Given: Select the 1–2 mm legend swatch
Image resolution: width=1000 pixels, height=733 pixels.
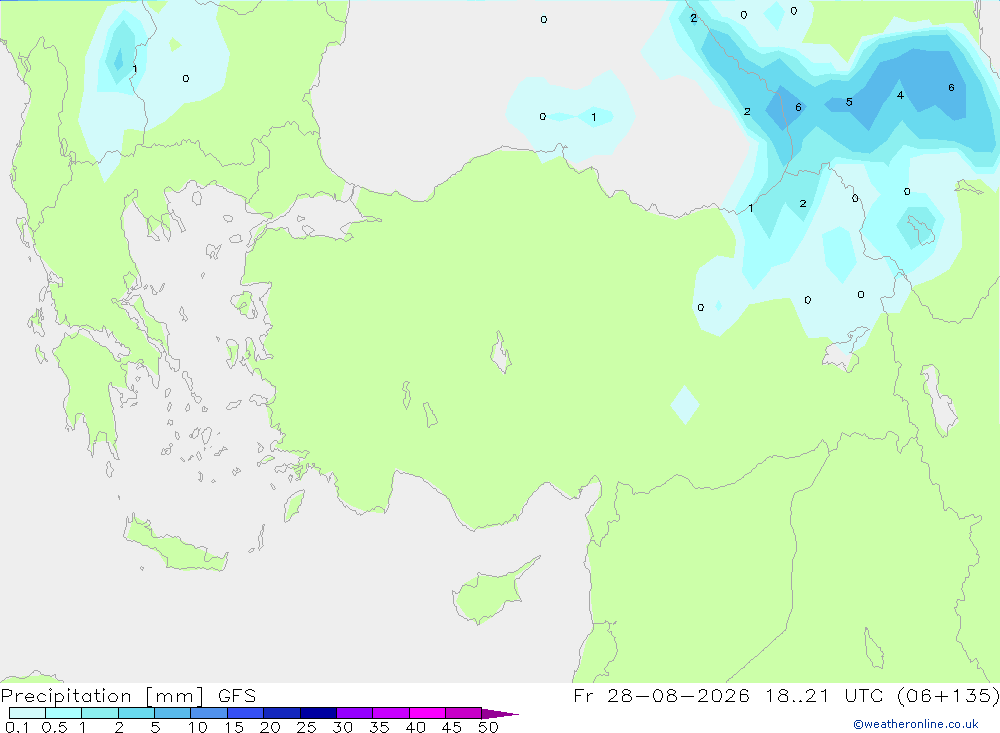Looking at the screenshot, I should pos(100,713).
